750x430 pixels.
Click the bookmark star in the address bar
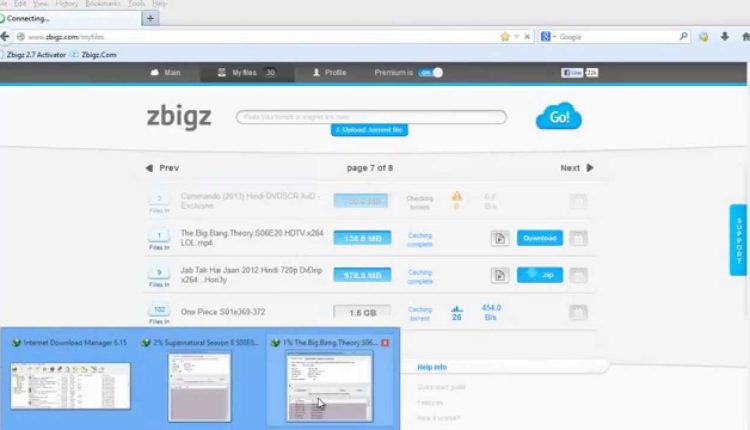pyautogui.click(x=505, y=37)
